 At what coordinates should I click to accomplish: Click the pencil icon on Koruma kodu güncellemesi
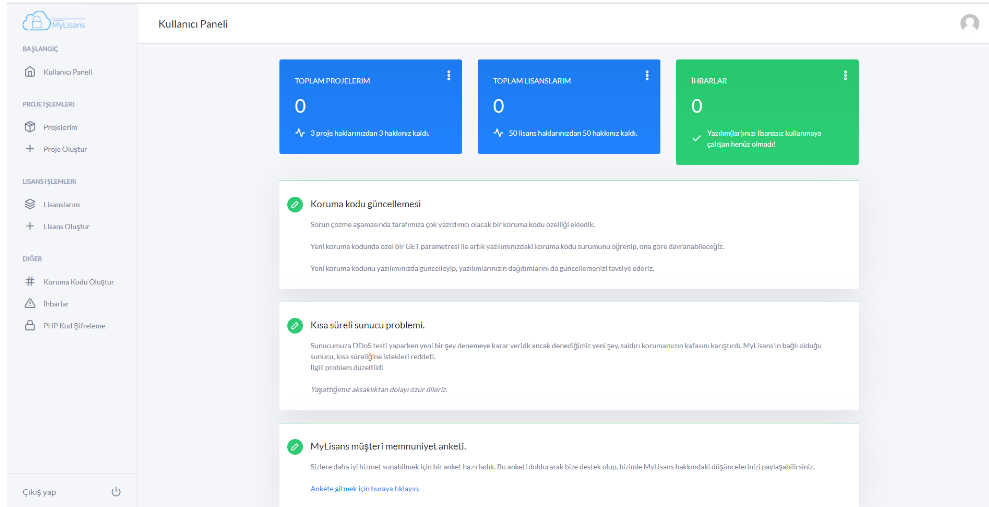pyautogui.click(x=295, y=204)
